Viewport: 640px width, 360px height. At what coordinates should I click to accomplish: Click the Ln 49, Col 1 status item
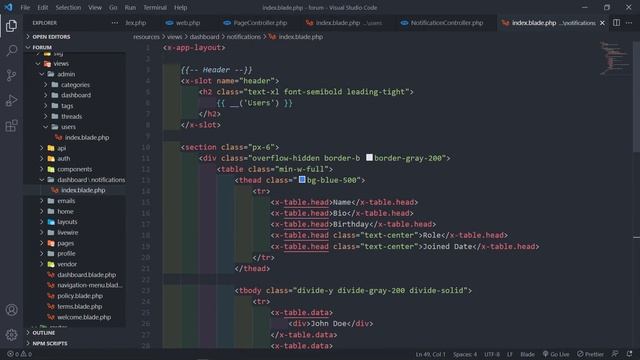[x=431, y=354]
